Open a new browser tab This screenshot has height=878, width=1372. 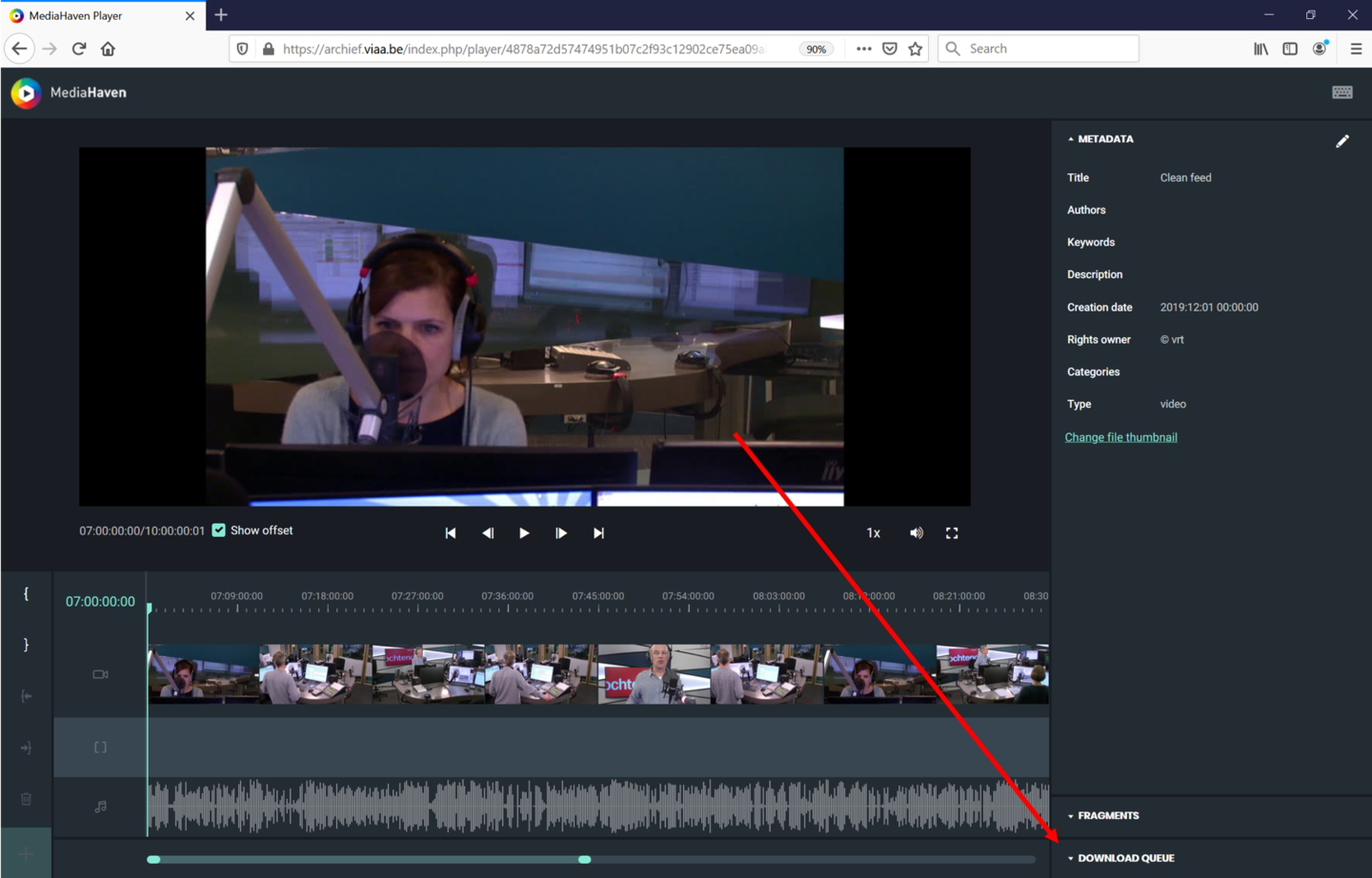[x=221, y=15]
